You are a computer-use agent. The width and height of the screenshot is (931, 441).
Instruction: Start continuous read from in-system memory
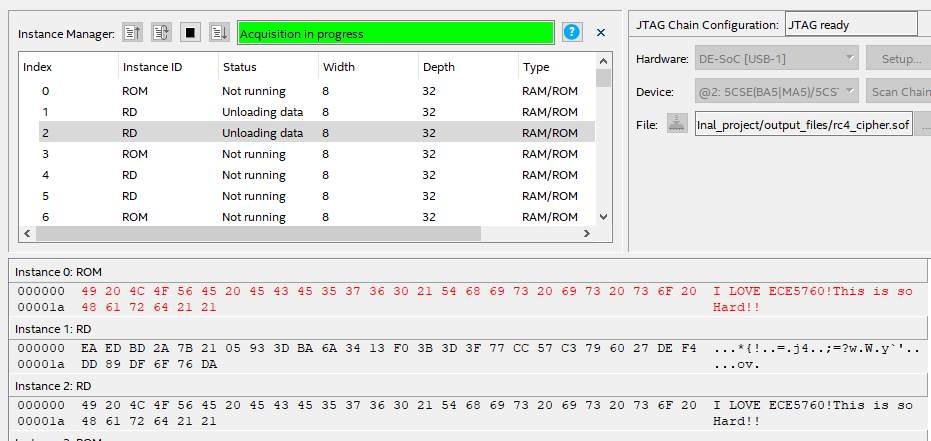pyautogui.click(x=162, y=33)
